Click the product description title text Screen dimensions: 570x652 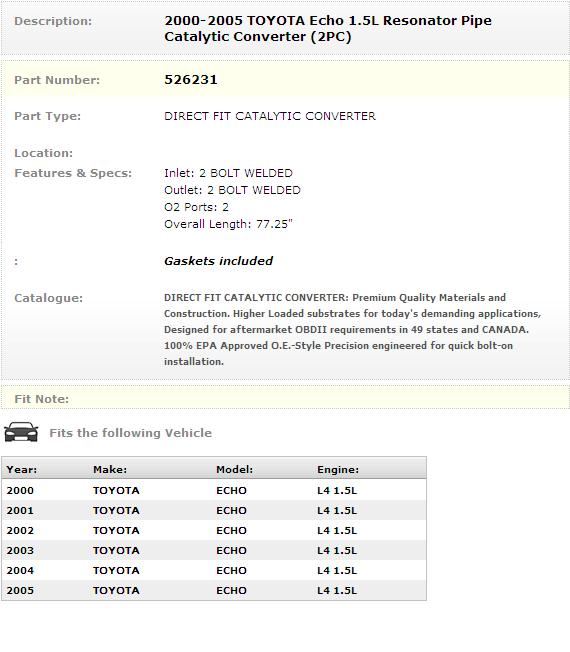(328, 28)
